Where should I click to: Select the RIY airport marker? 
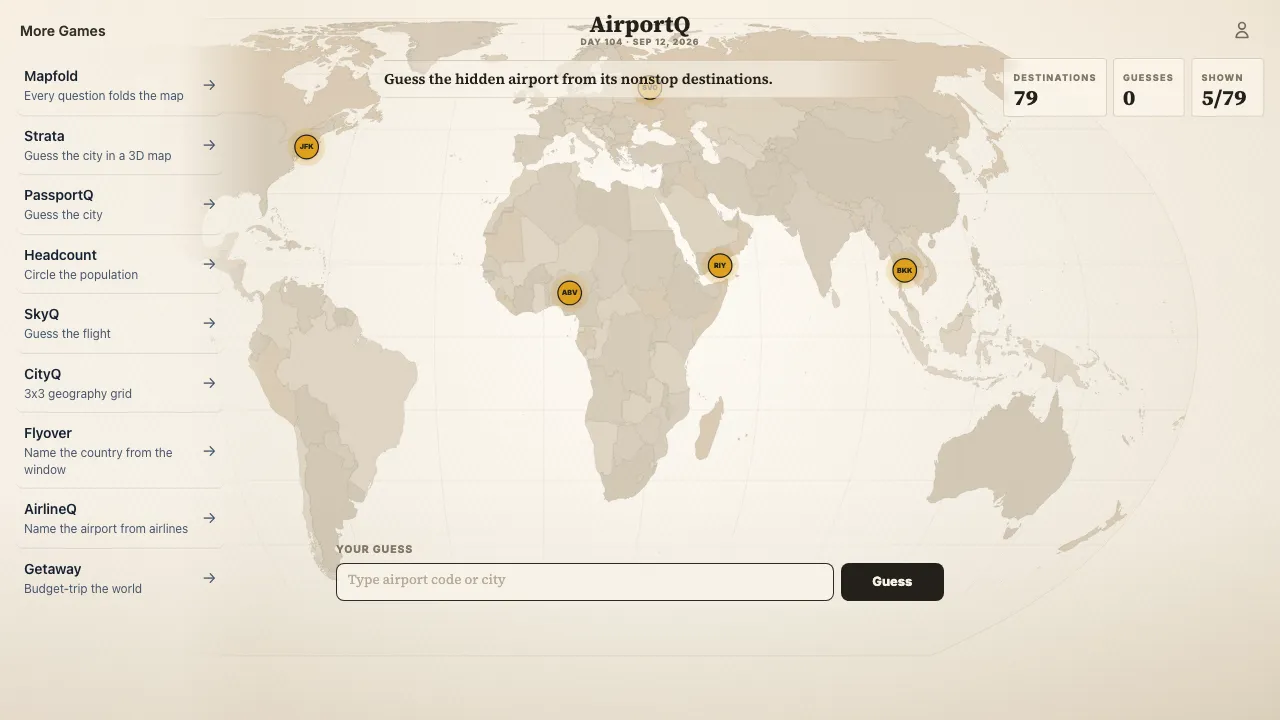(720, 265)
